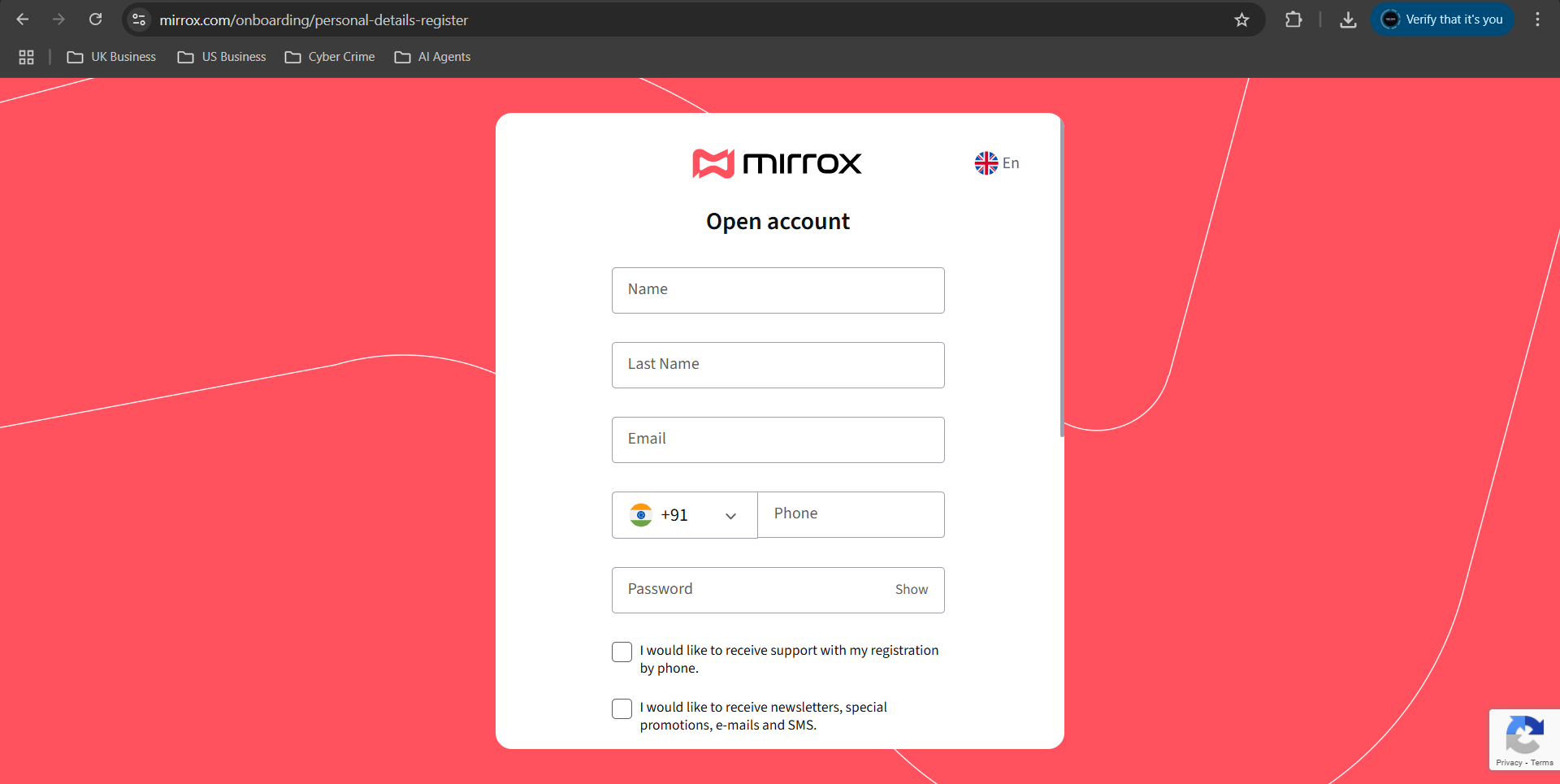Open the browser extensions puzzle icon
The height and width of the screenshot is (784, 1560).
(1294, 19)
